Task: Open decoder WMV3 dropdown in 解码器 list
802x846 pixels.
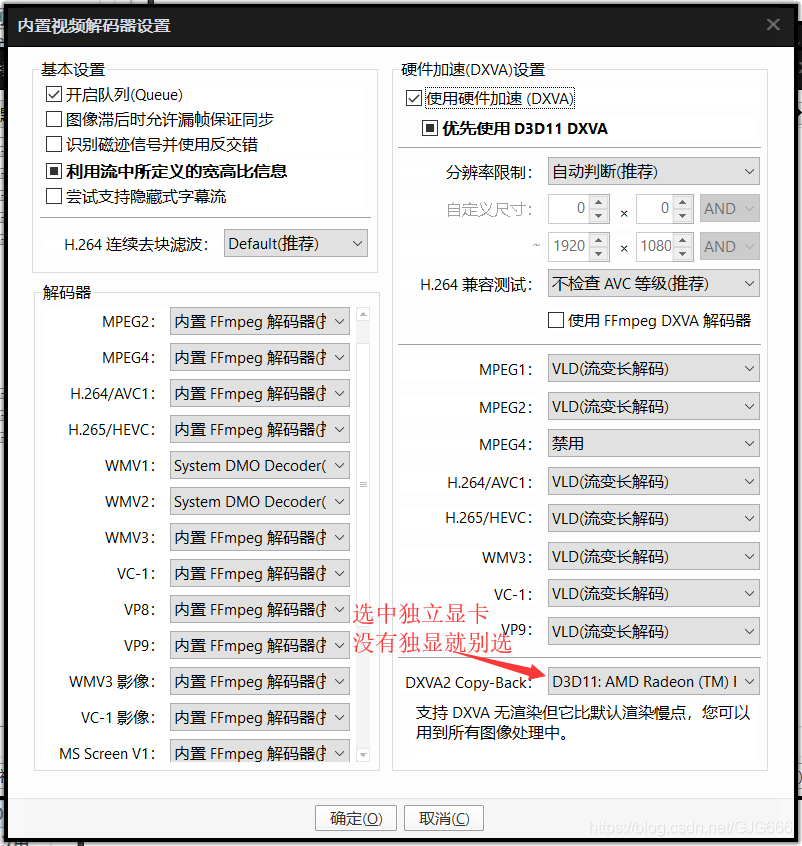Action: pos(260,537)
